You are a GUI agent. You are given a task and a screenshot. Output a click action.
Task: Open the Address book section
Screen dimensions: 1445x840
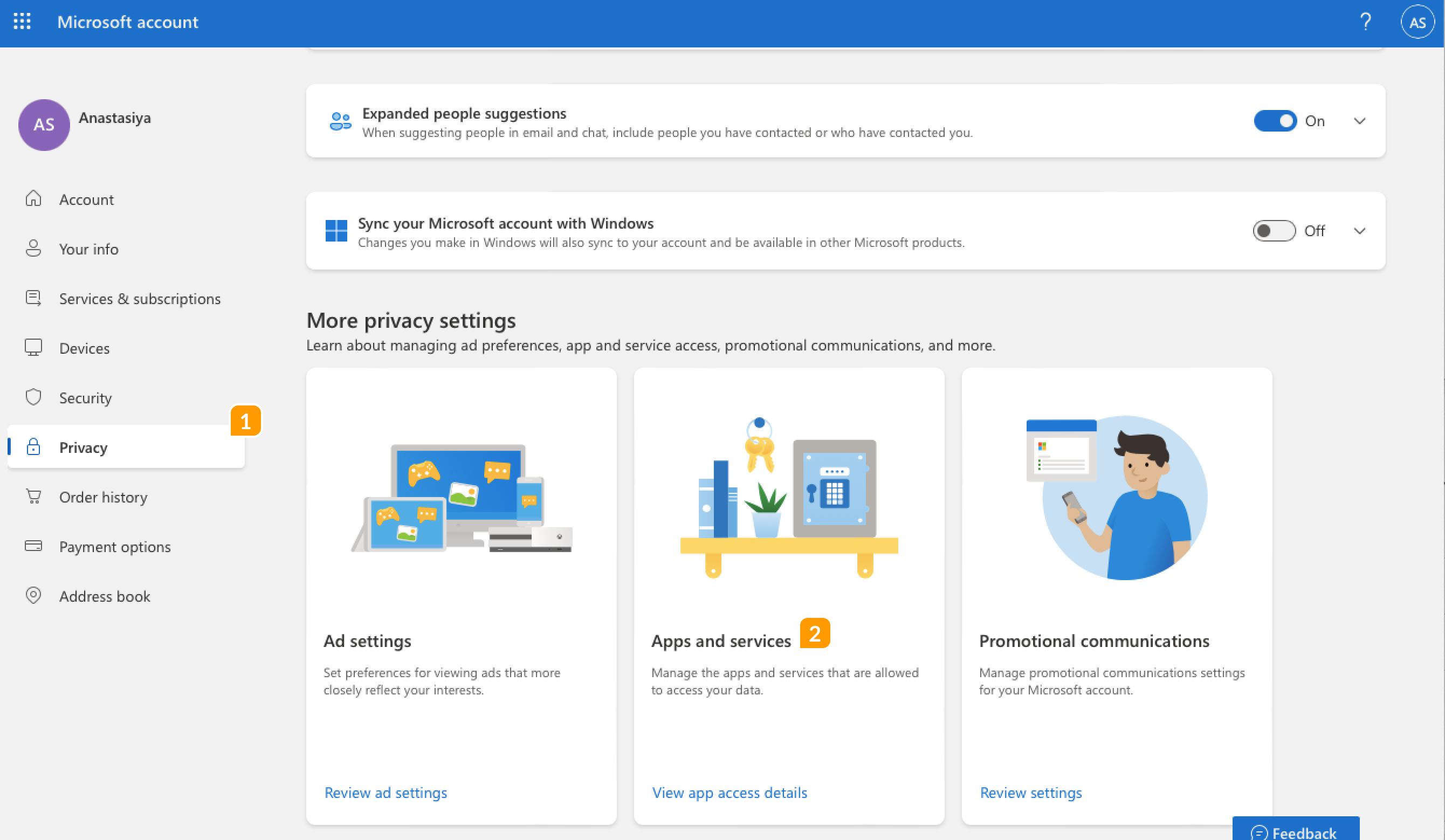click(105, 596)
